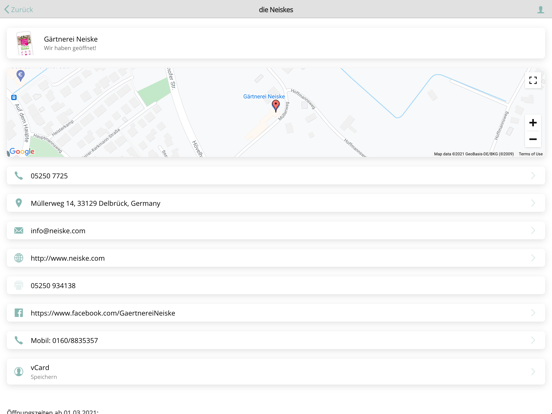Open the user profile icon

click(540, 10)
